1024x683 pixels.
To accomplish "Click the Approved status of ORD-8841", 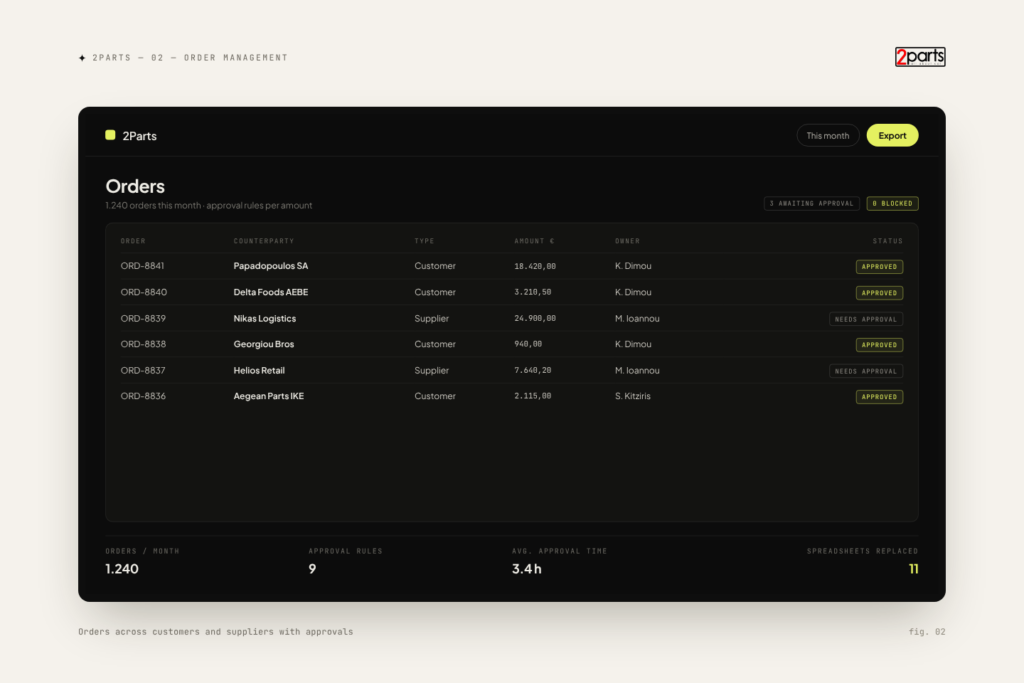I will pyautogui.click(x=879, y=266).
